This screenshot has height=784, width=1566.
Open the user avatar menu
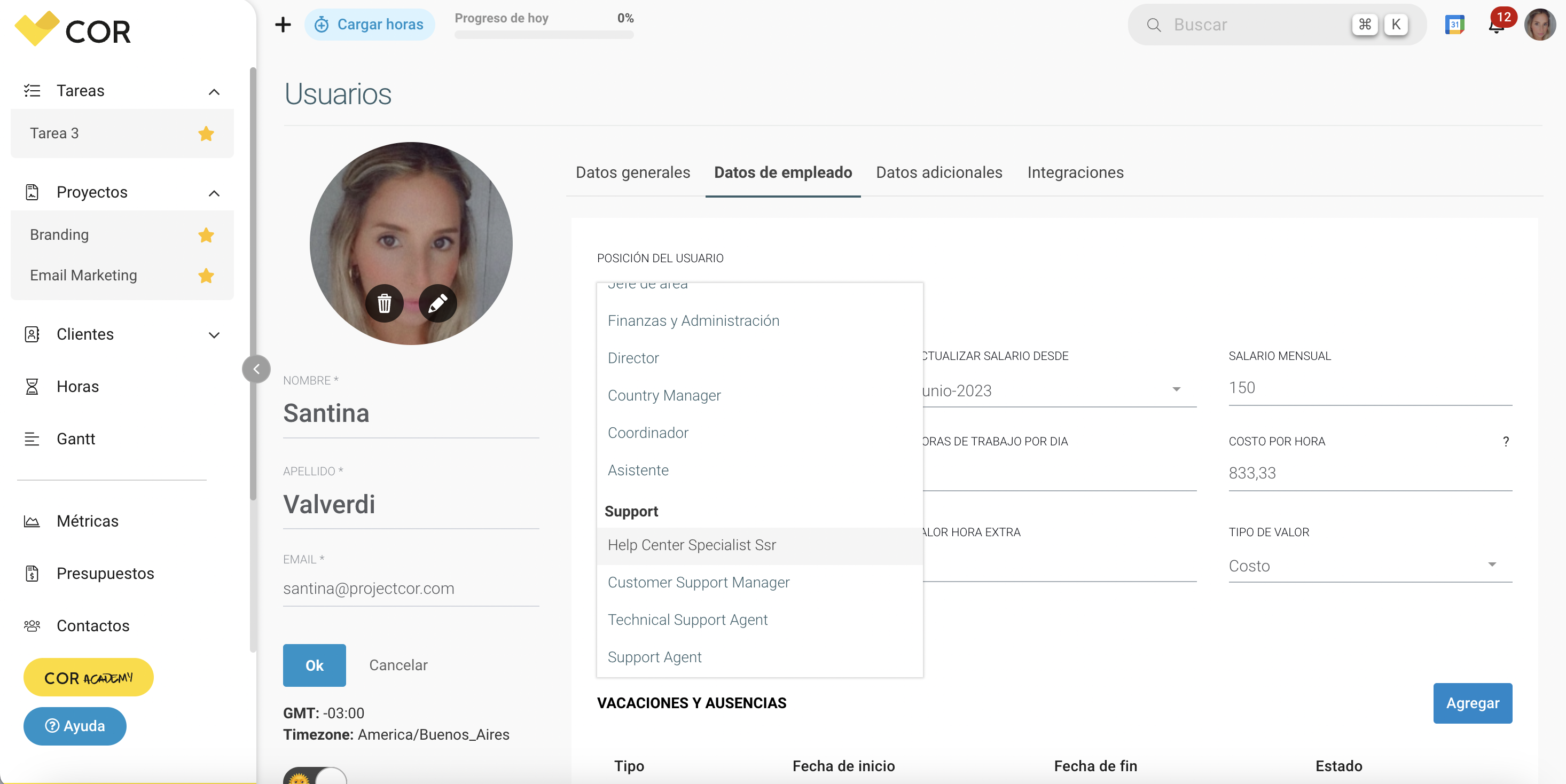pos(1540,25)
